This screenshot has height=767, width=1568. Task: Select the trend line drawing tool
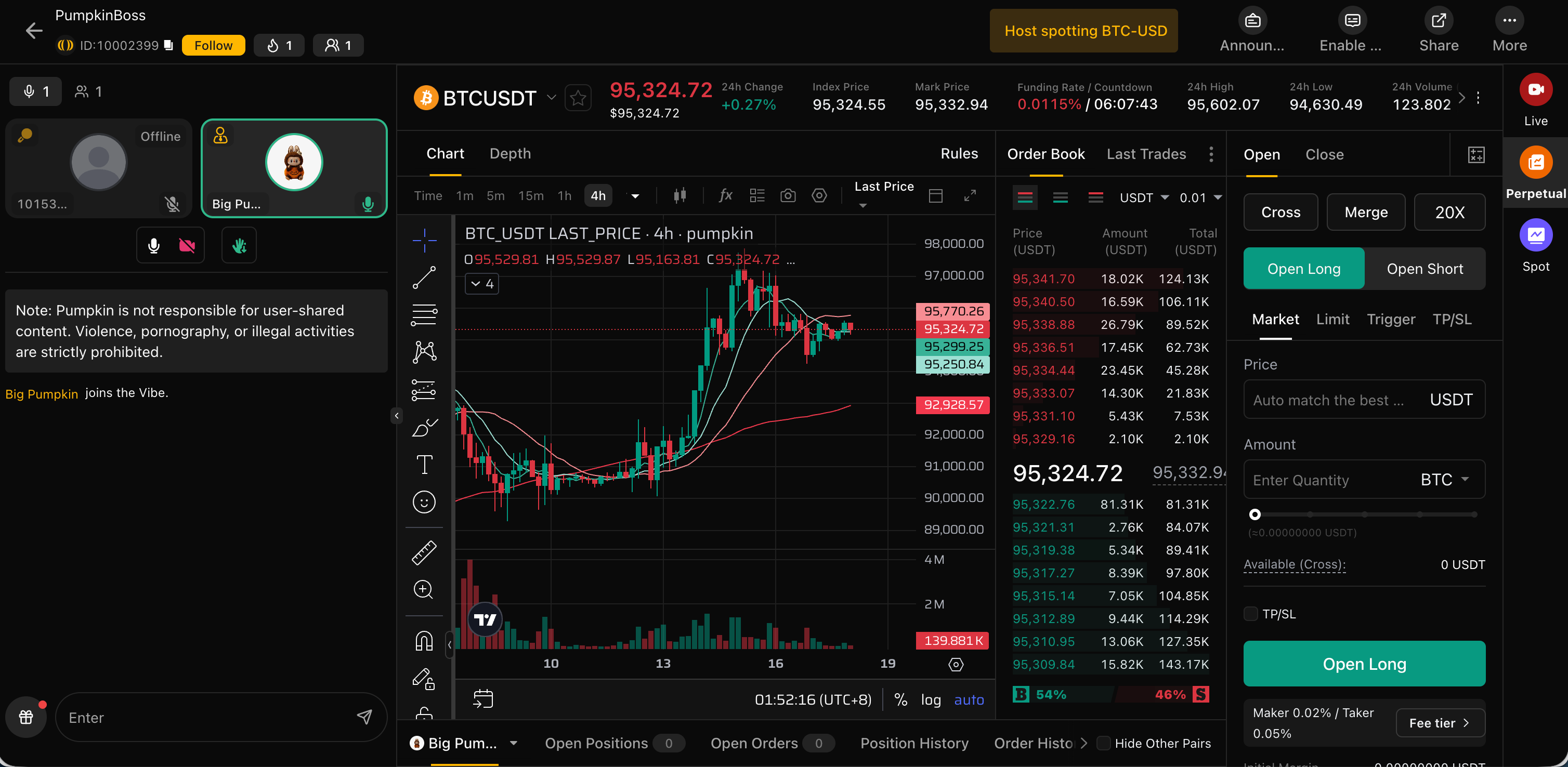coord(424,277)
